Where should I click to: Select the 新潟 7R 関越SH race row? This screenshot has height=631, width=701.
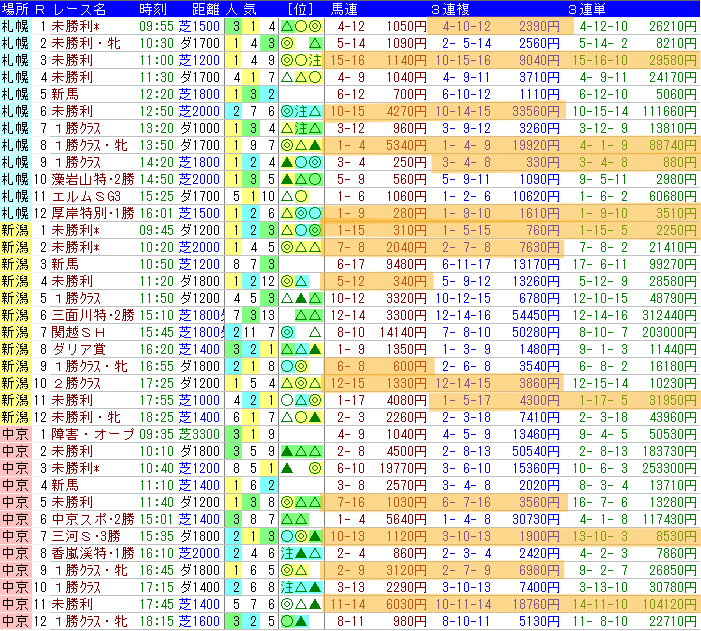[350, 332]
